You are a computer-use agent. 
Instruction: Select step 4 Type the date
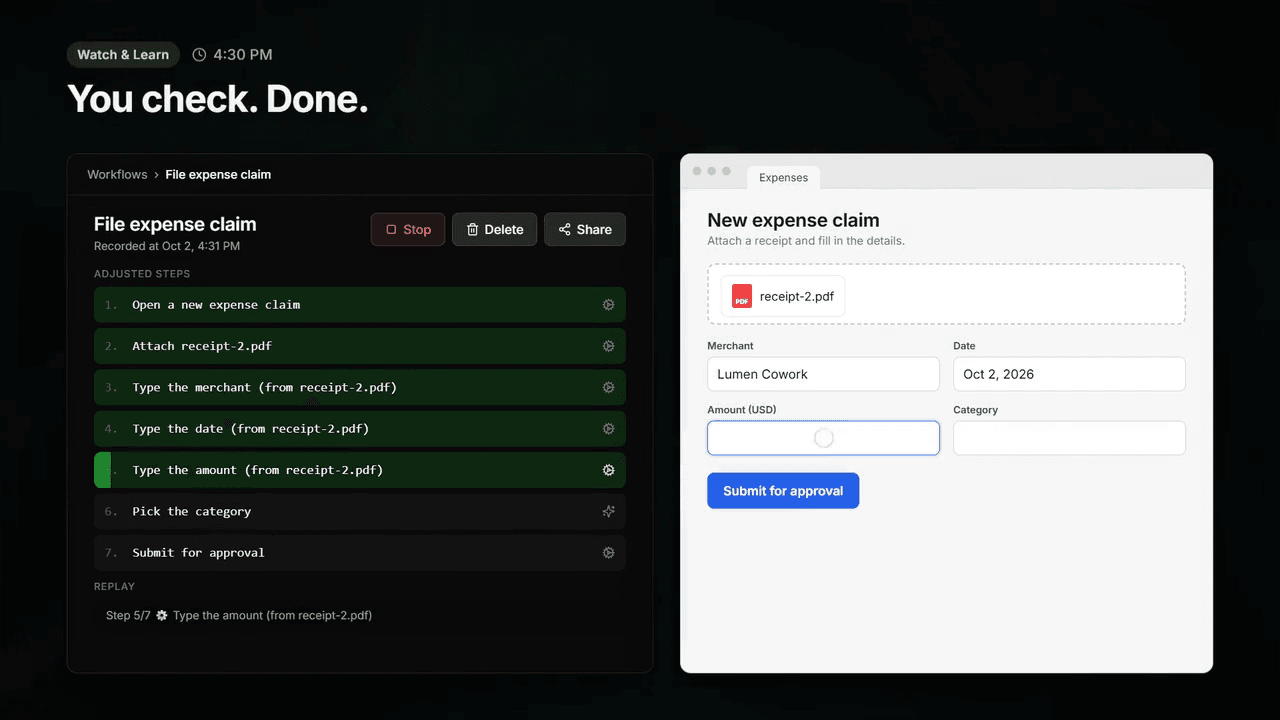pyautogui.click(x=360, y=429)
